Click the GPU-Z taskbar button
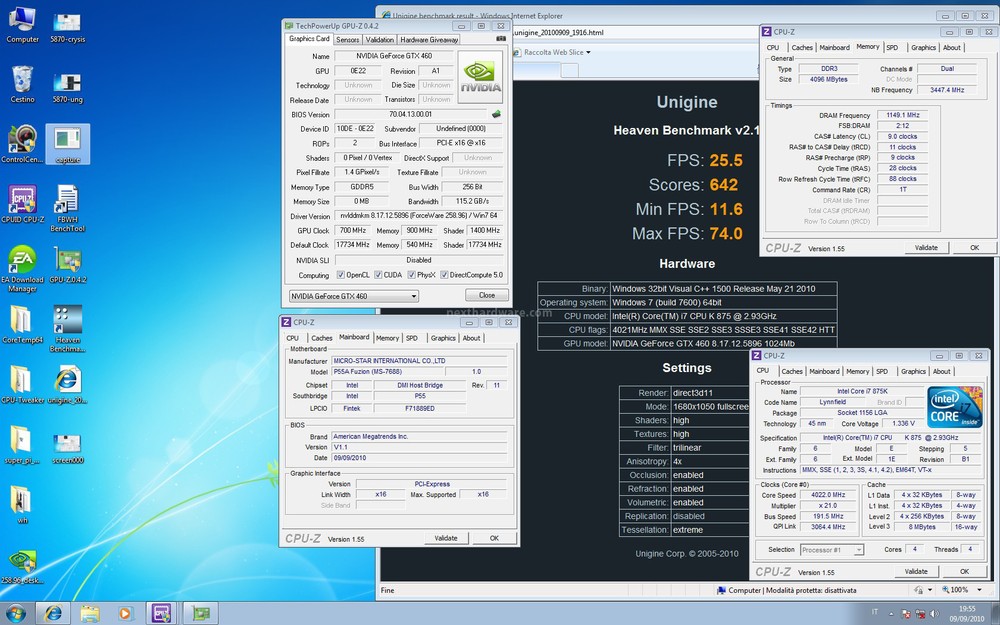The height and width of the screenshot is (625, 1000). (201, 614)
